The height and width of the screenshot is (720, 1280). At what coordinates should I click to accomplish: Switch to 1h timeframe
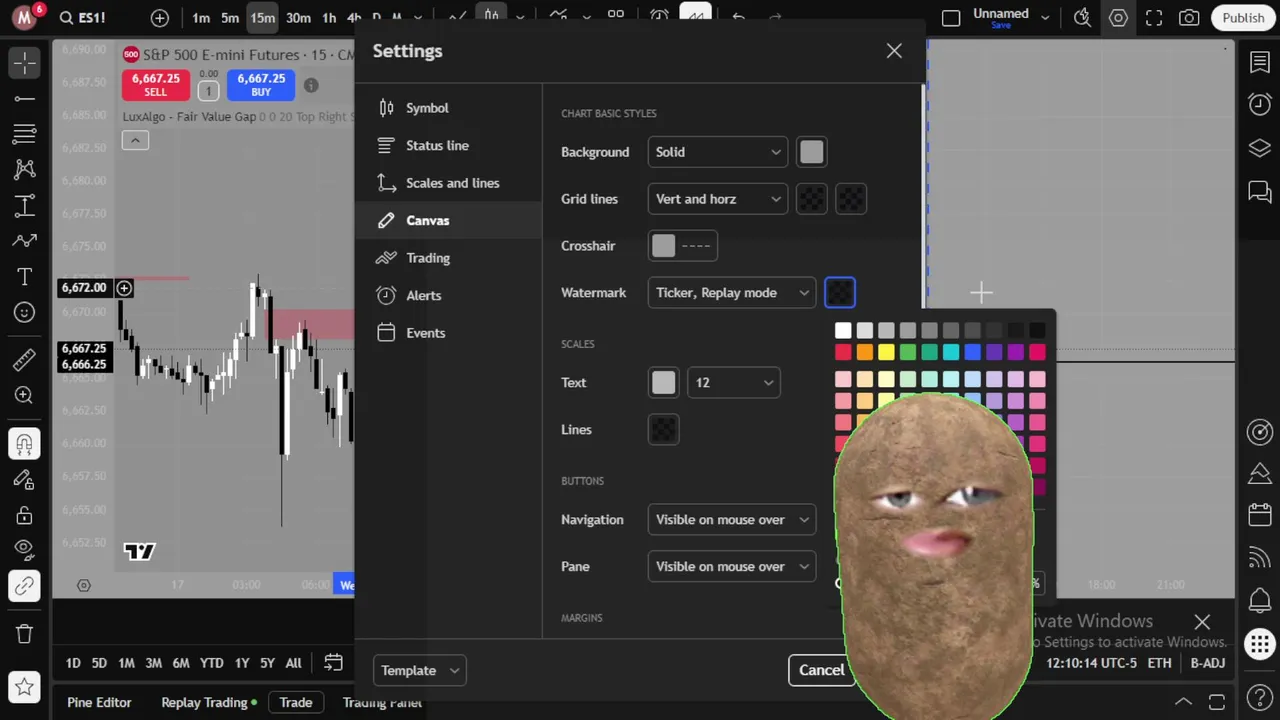tap(329, 18)
